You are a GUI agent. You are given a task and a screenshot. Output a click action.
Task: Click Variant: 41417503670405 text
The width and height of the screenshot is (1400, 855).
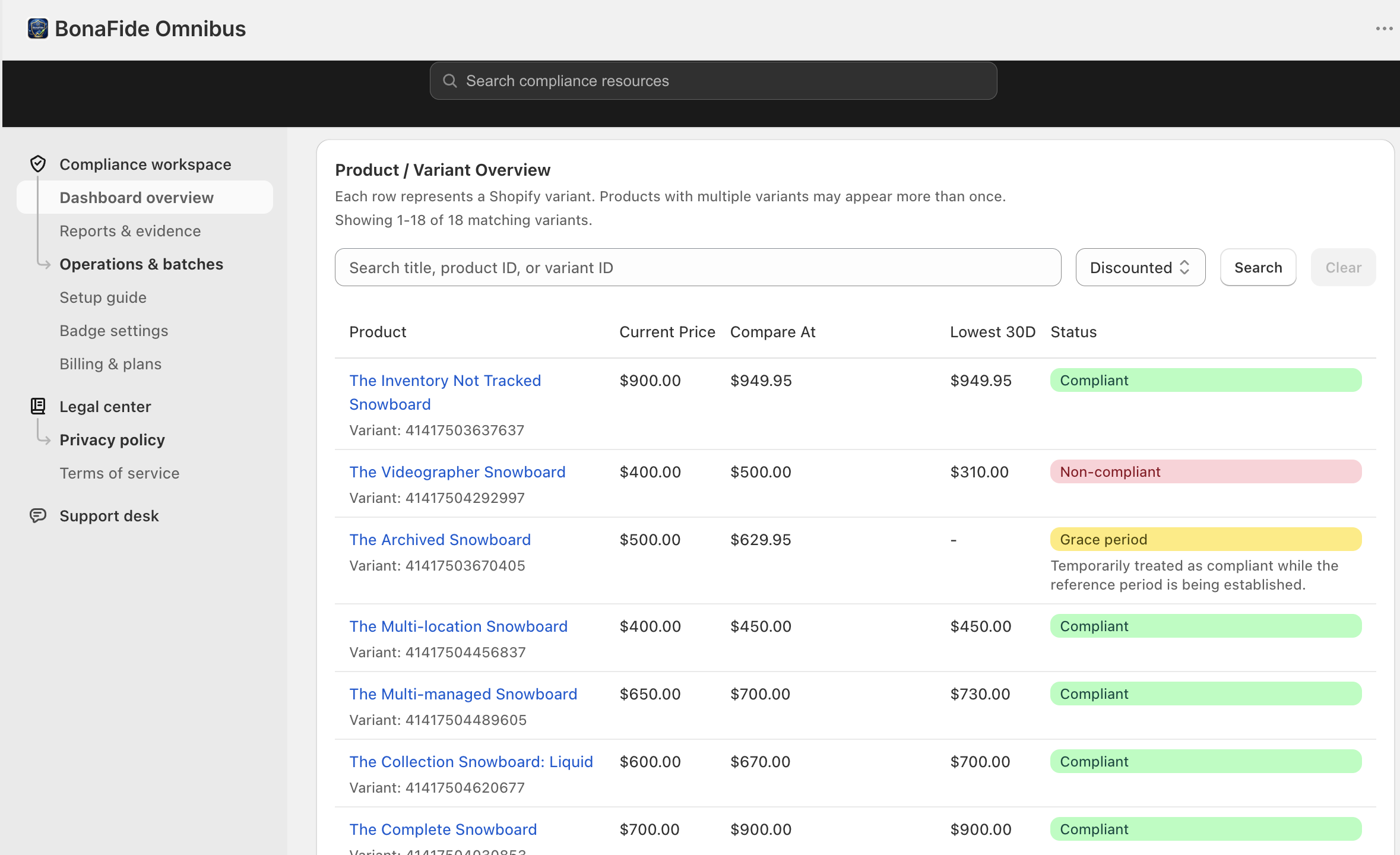pos(437,566)
